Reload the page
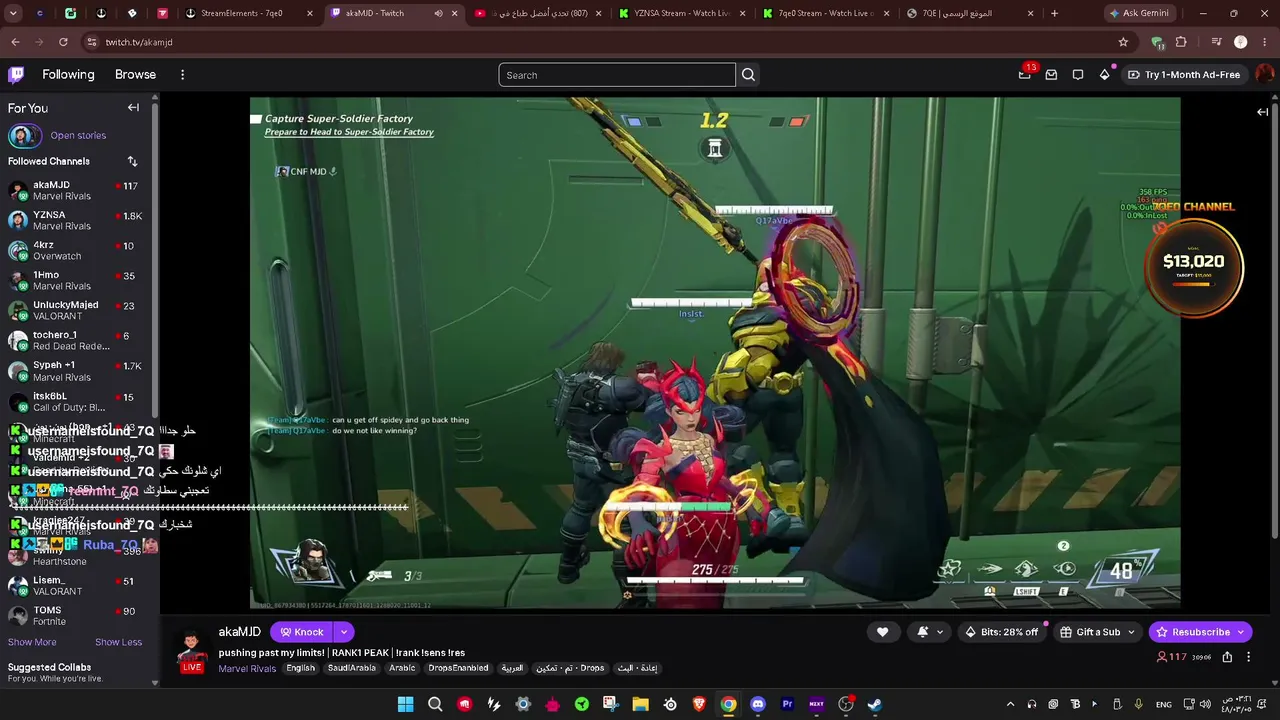Viewport: 1280px width, 720px height. tap(63, 42)
